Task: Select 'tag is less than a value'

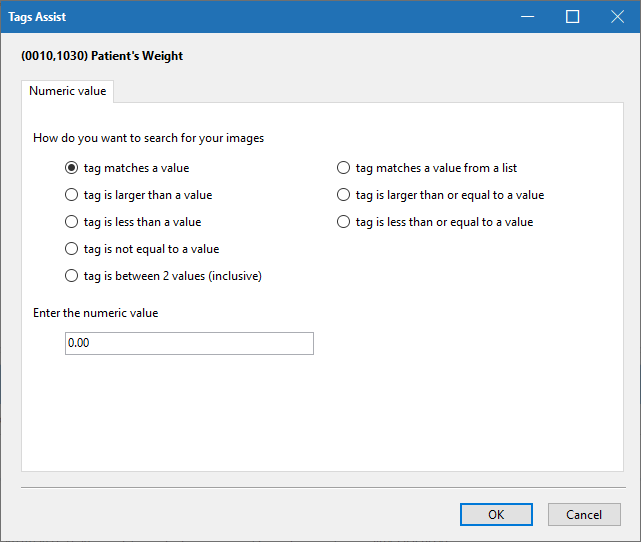Action: (x=72, y=222)
